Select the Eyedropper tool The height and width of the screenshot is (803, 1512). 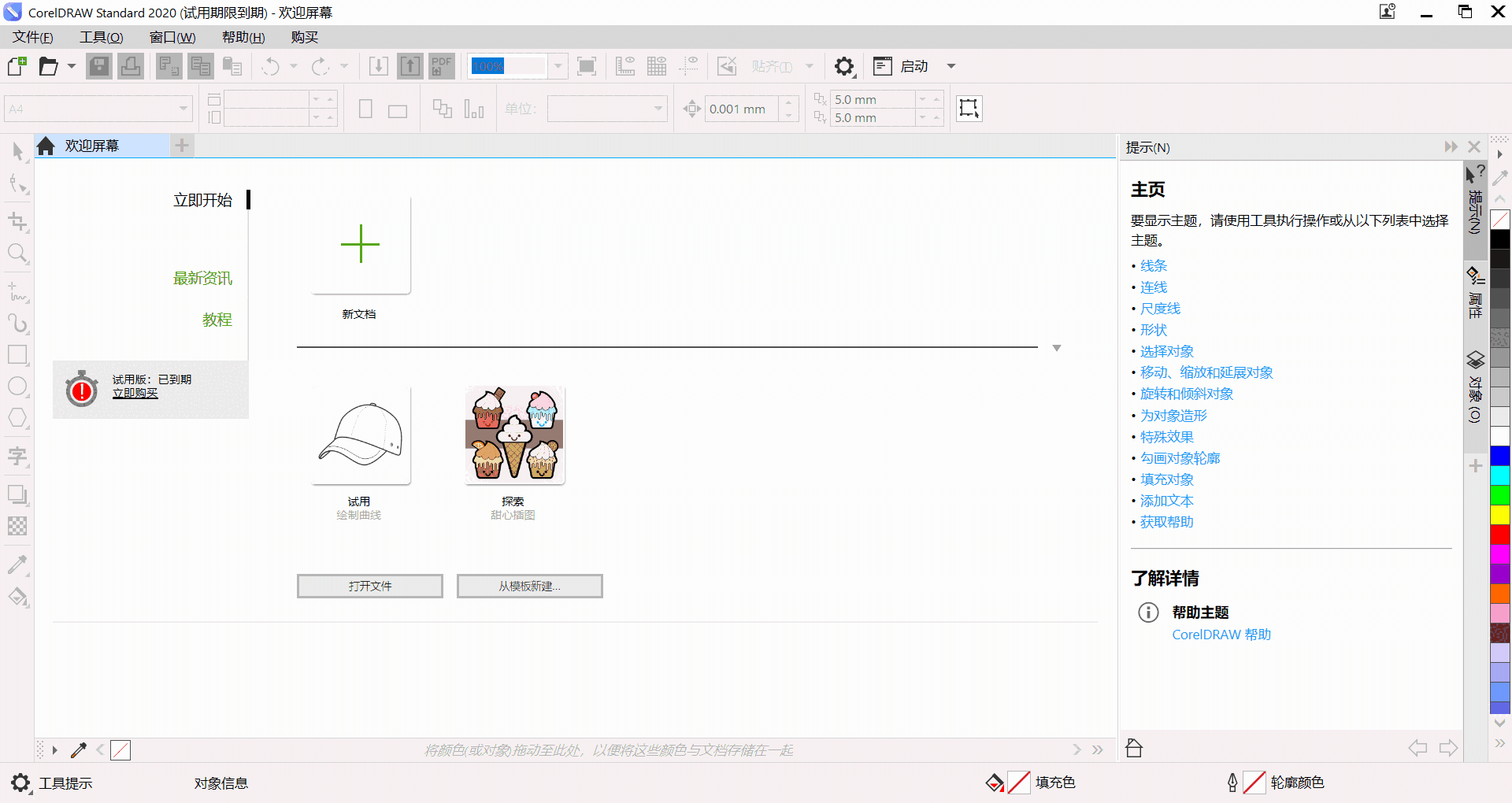(17, 564)
